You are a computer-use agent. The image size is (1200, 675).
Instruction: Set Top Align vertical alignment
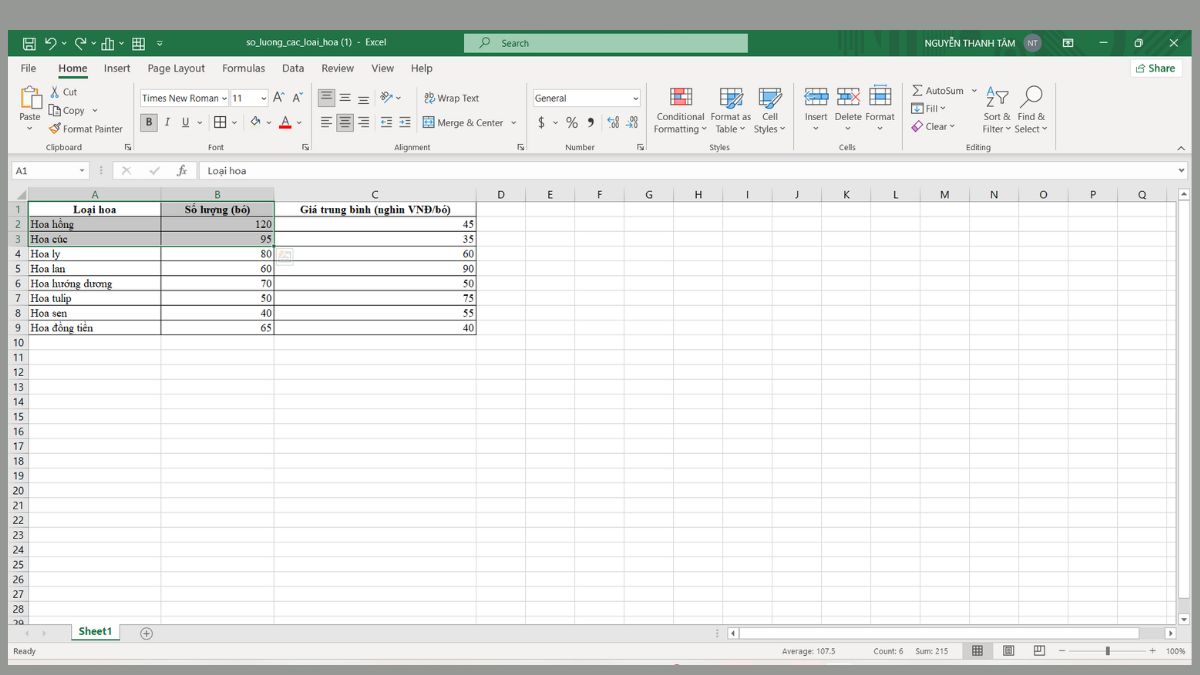click(x=326, y=98)
